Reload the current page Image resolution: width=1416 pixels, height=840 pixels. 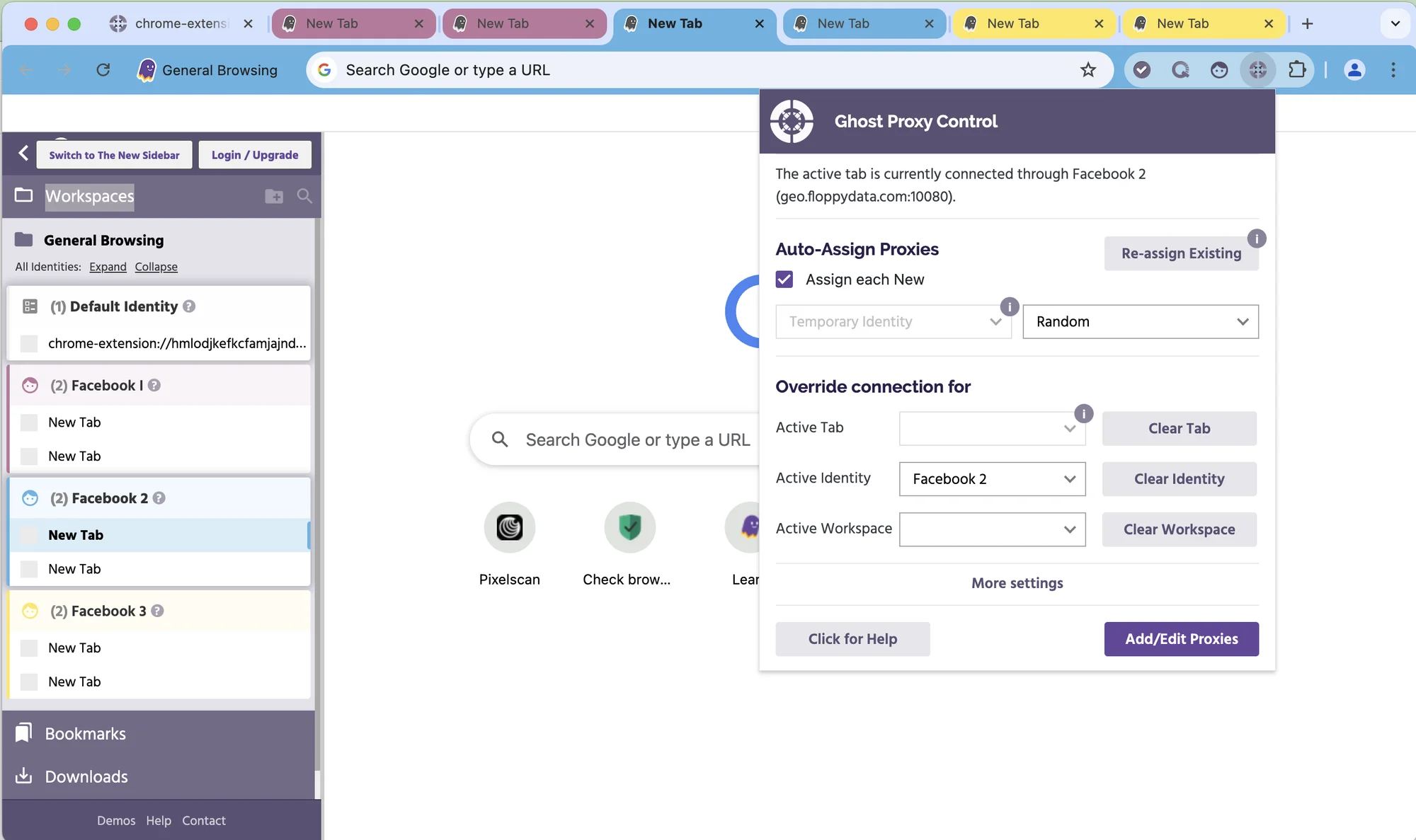103,69
